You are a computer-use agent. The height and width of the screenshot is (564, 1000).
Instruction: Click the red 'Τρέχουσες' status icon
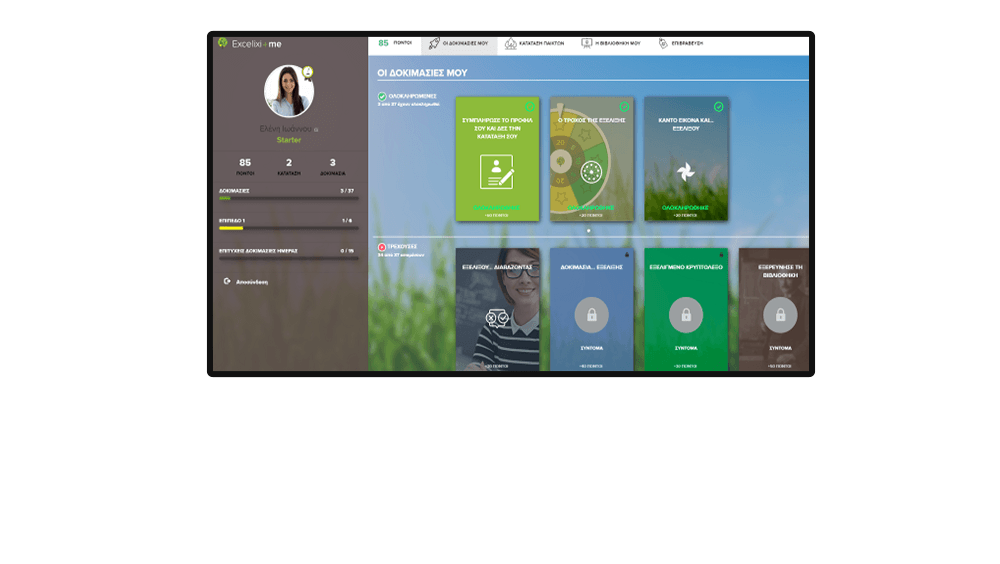click(x=382, y=246)
